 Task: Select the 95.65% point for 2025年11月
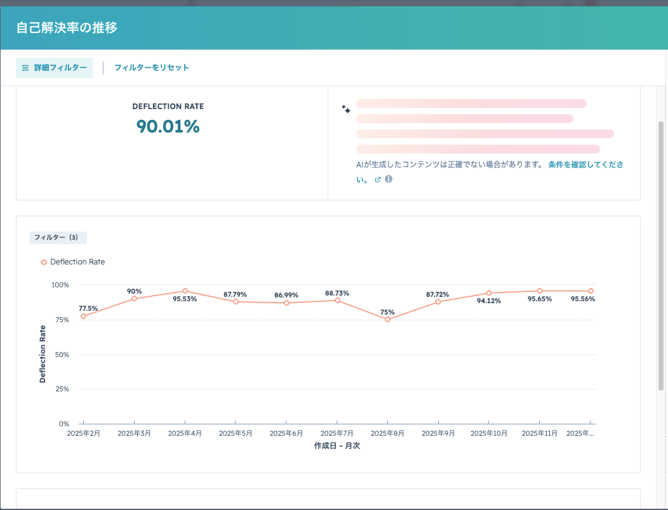[x=540, y=291]
